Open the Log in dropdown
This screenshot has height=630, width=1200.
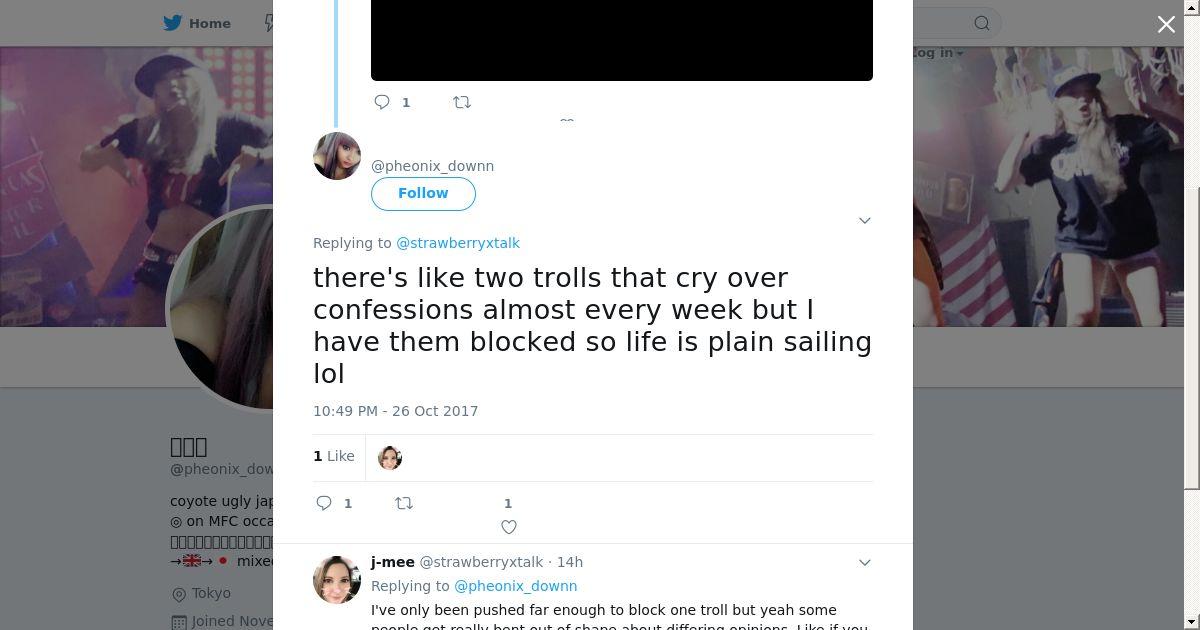pyautogui.click(x=936, y=53)
